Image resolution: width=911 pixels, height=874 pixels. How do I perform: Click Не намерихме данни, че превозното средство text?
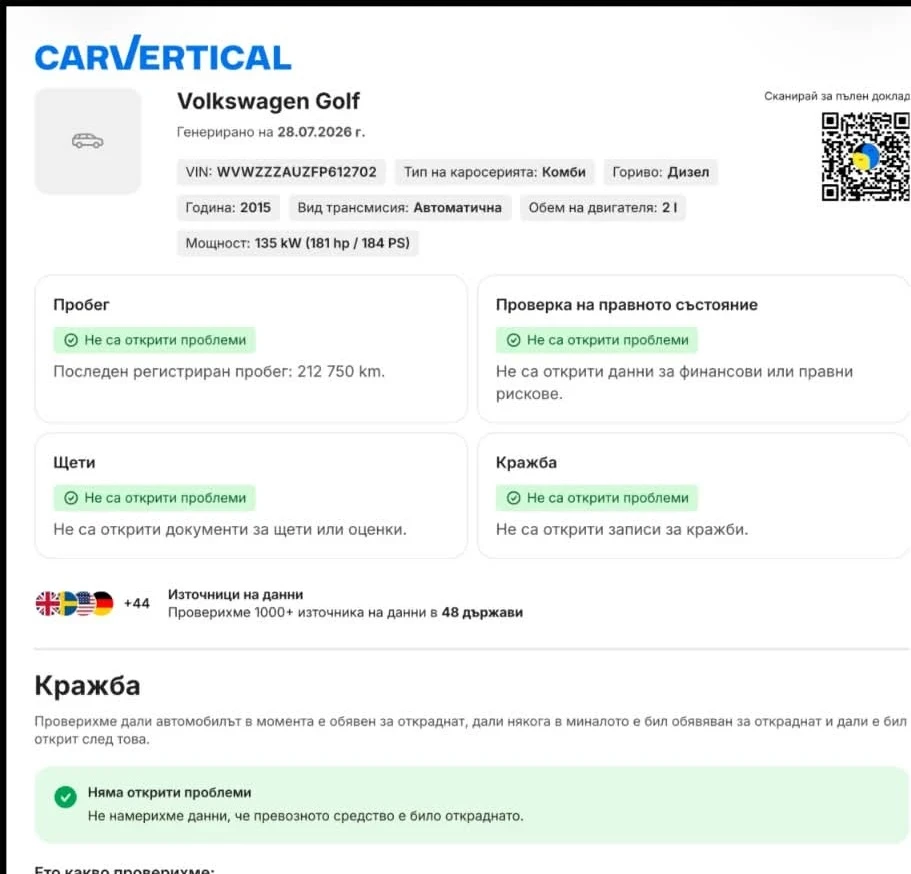tap(306, 816)
